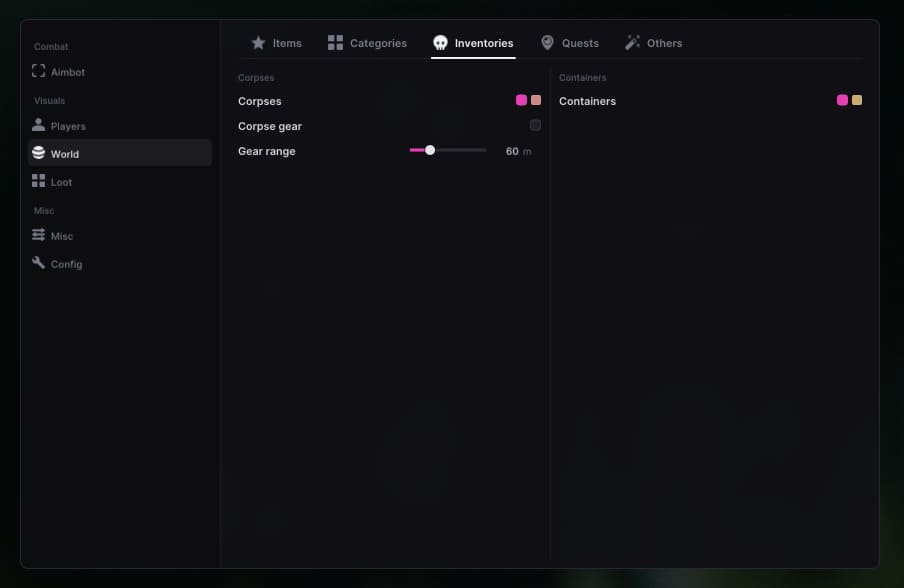Toggle the pink Containers checkbox
Viewport: 904px width, 588px height.
tap(842, 100)
